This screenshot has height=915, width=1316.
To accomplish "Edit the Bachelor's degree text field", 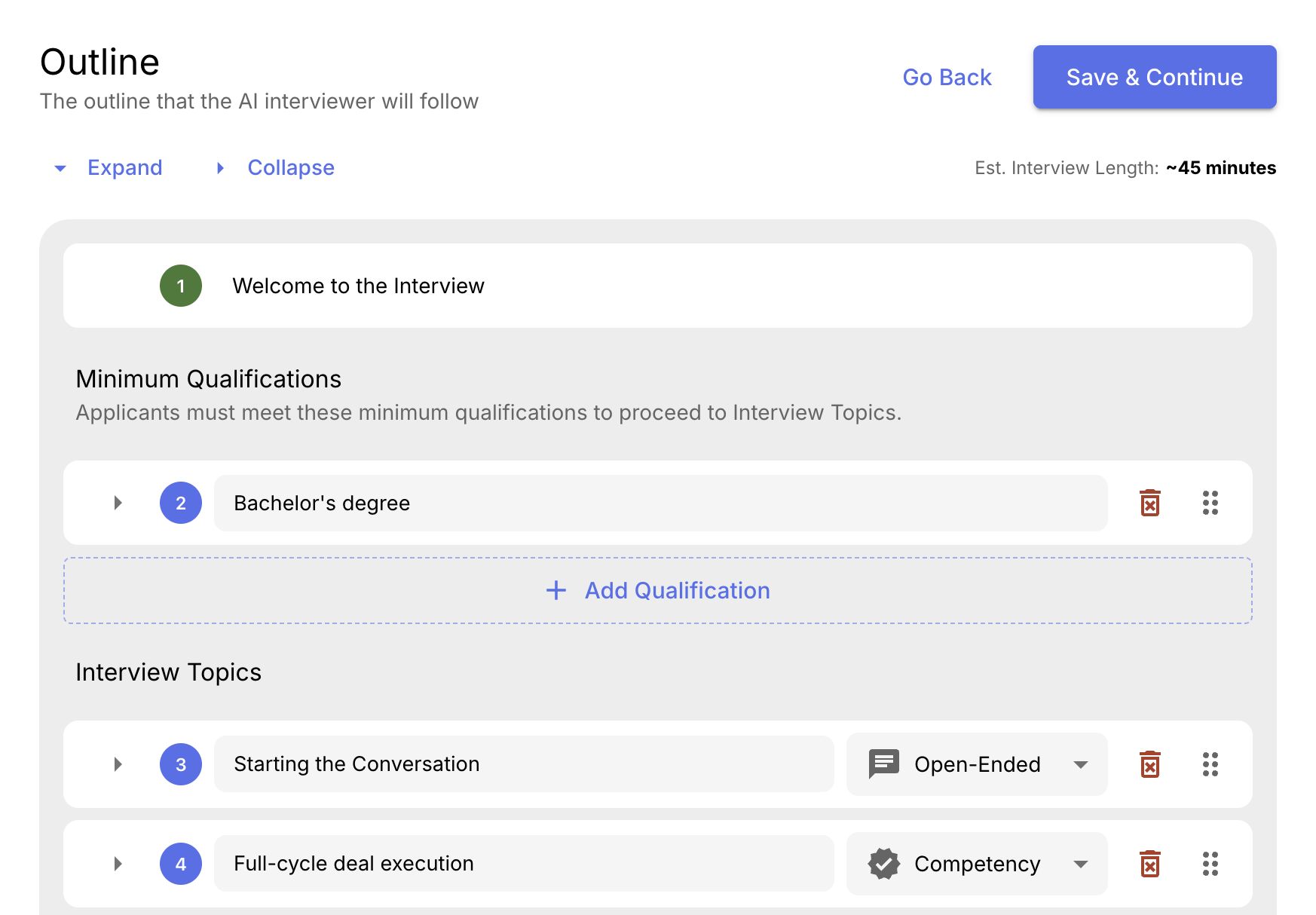I will 660,503.
